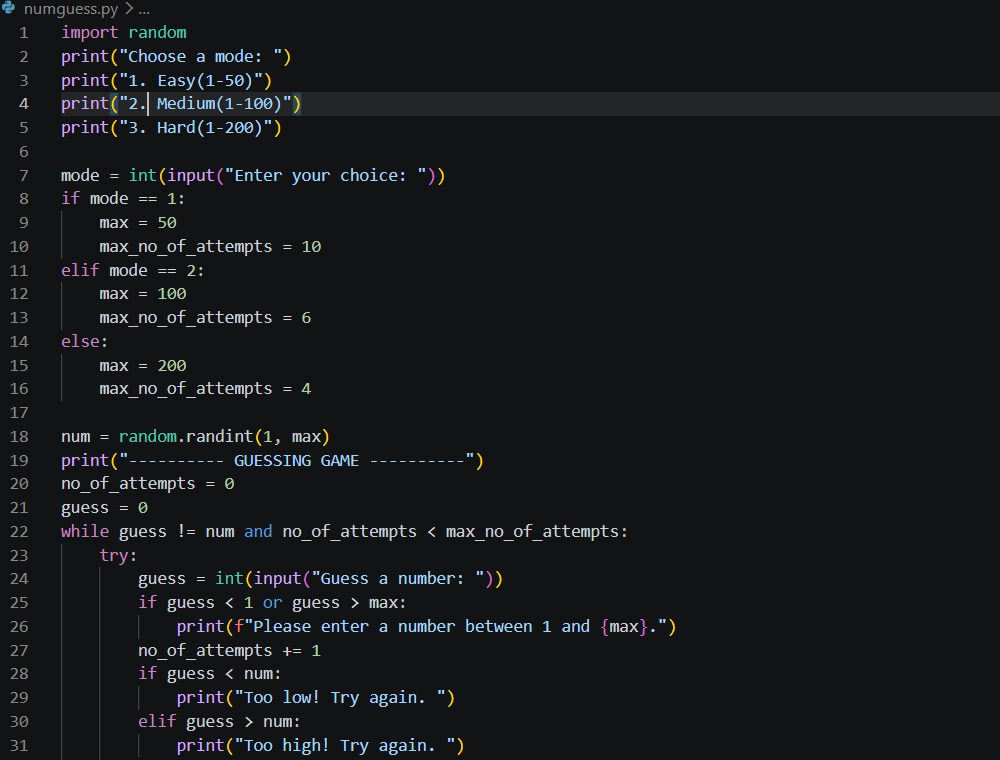The width and height of the screenshot is (1000, 760).
Task: Click the text "3. Hard(1-200)"
Action: pos(196,128)
